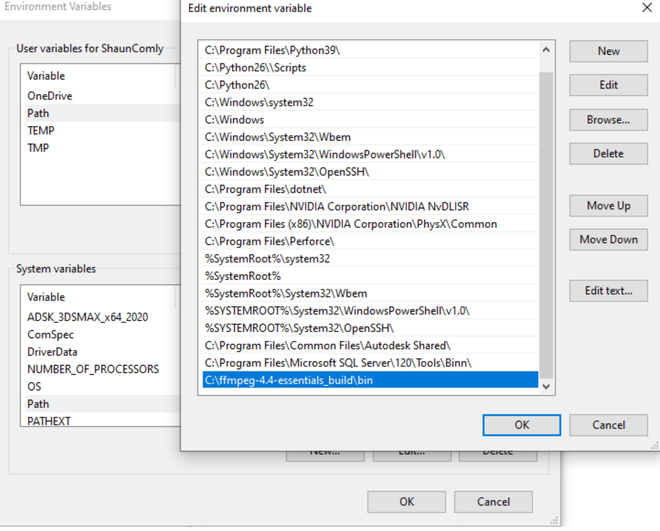
Task: Click Cancel in the Environment Variables window
Action: [493, 502]
